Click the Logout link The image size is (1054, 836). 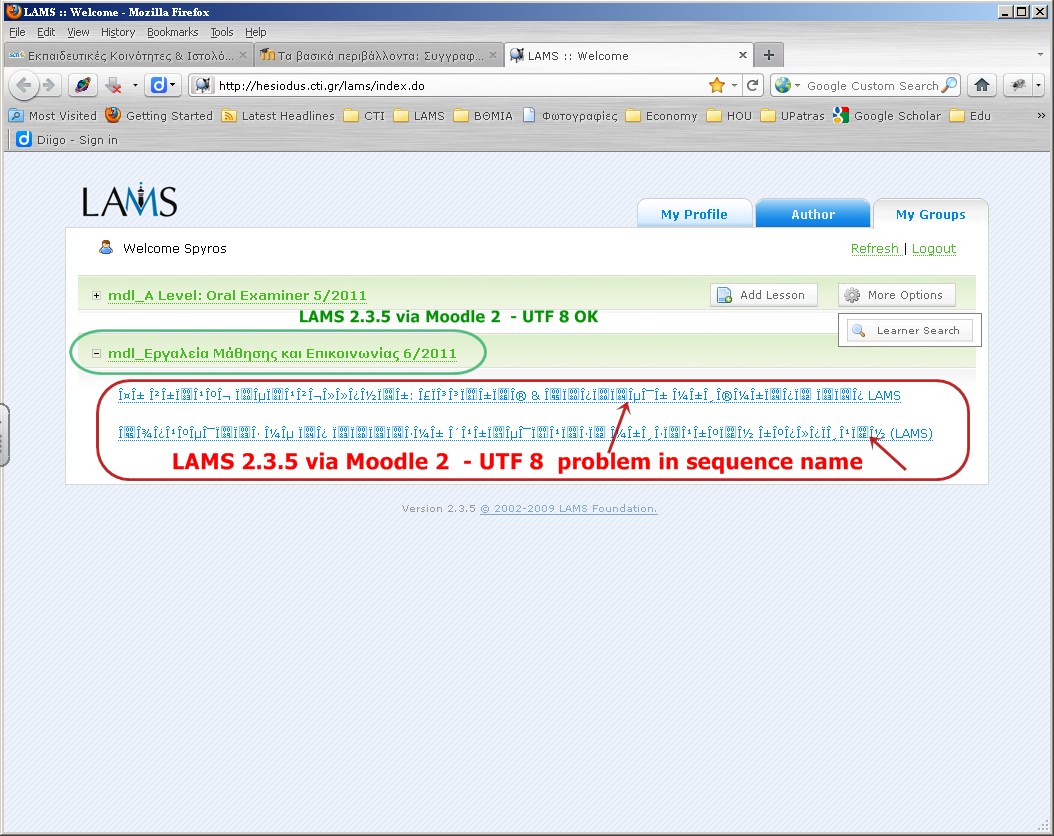point(933,248)
